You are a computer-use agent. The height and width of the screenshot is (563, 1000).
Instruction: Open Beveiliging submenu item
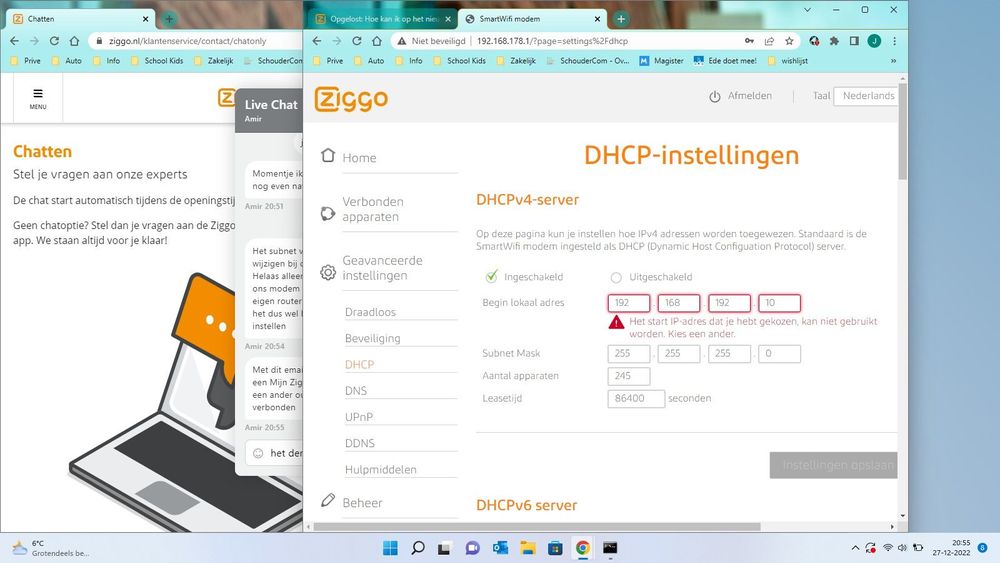coord(372,338)
